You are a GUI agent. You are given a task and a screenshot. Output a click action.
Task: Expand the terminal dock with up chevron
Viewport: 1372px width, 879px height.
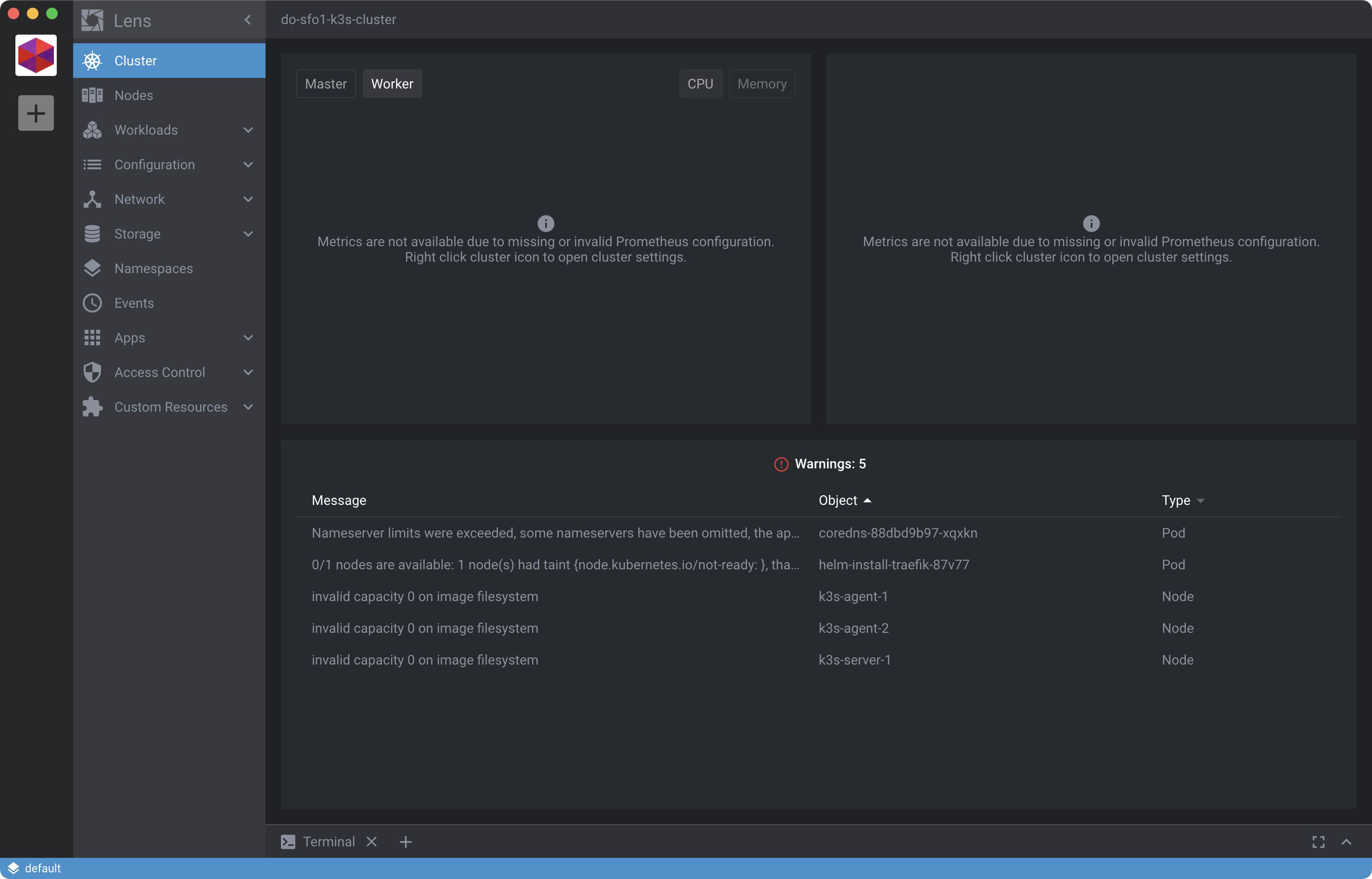tap(1347, 842)
